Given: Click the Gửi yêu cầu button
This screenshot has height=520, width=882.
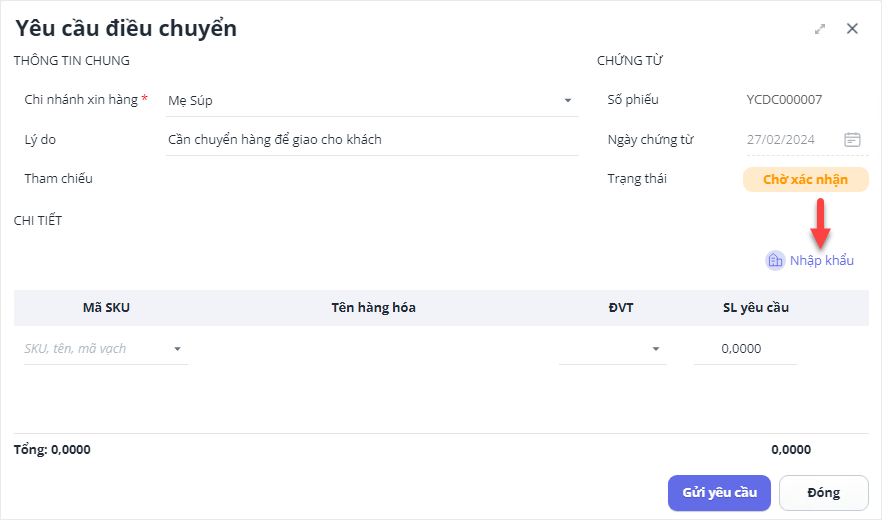Looking at the screenshot, I should (719, 492).
